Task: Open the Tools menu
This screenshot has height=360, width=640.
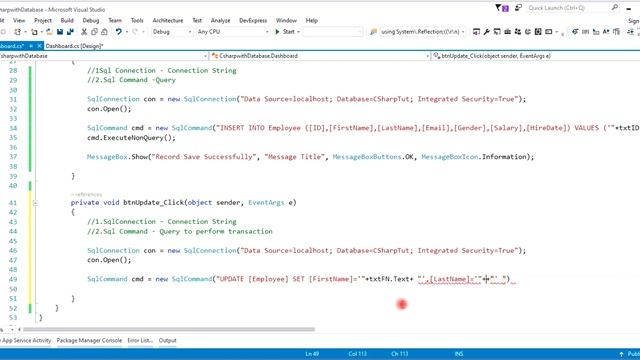Action: 137,20
